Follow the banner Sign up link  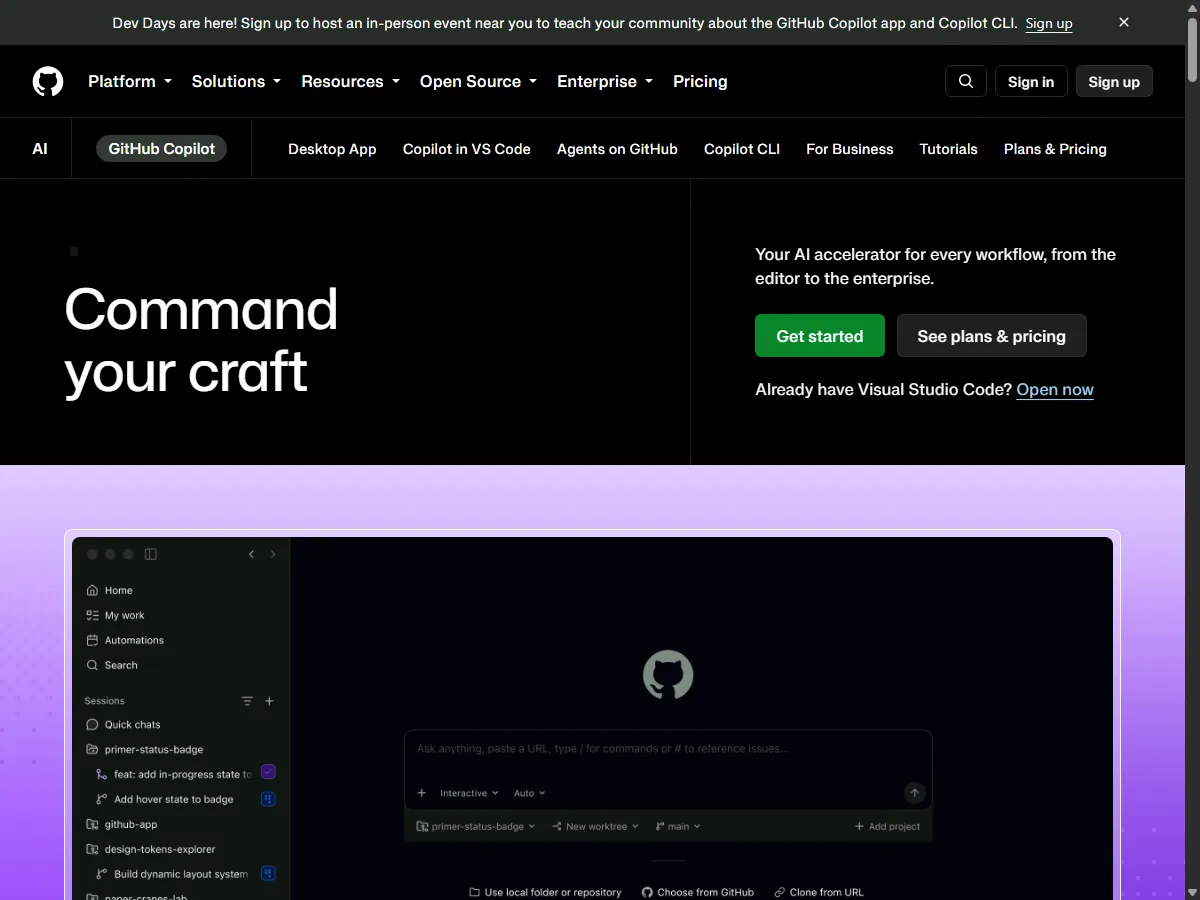[x=1049, y=23]
